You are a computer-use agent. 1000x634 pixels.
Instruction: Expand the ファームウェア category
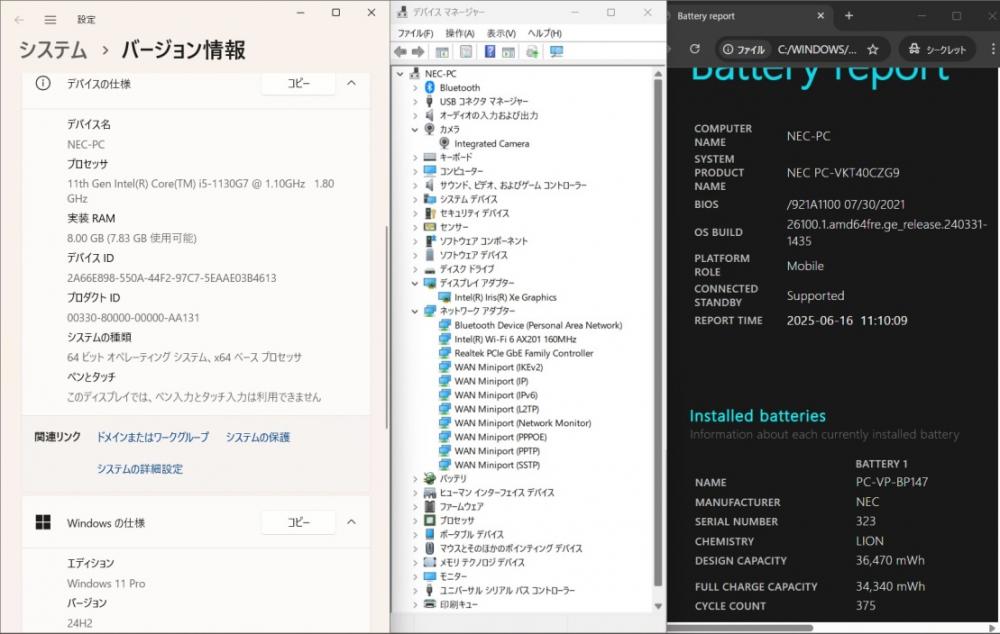coord(415,507)
